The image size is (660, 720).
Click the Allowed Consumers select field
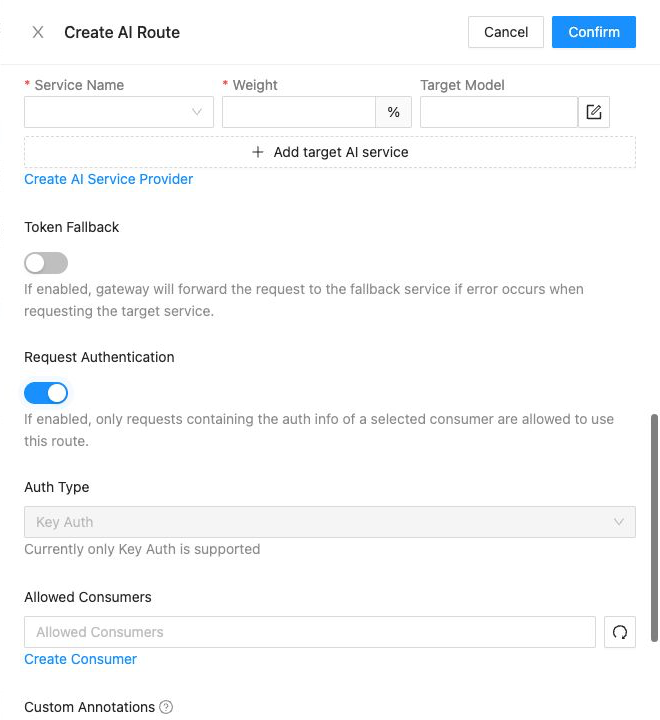(310, 632)
